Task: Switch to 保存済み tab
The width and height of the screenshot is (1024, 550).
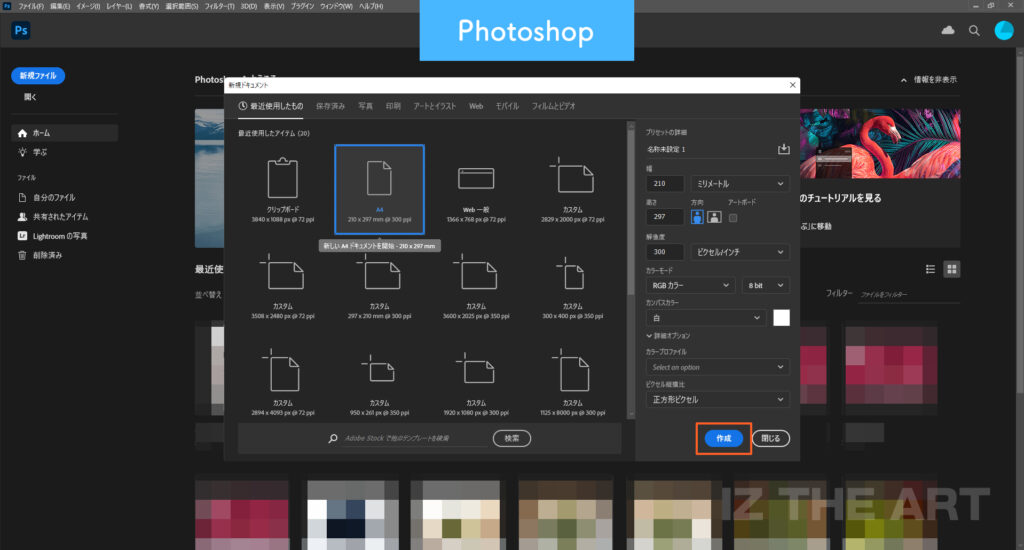Action: coord(330,106)
